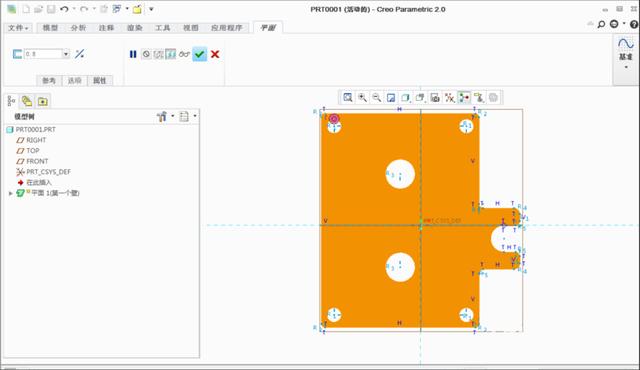The height and width of the screenshot is (370, 640).
Task: Open the 选项 panel tab
Action: [74, 80]
